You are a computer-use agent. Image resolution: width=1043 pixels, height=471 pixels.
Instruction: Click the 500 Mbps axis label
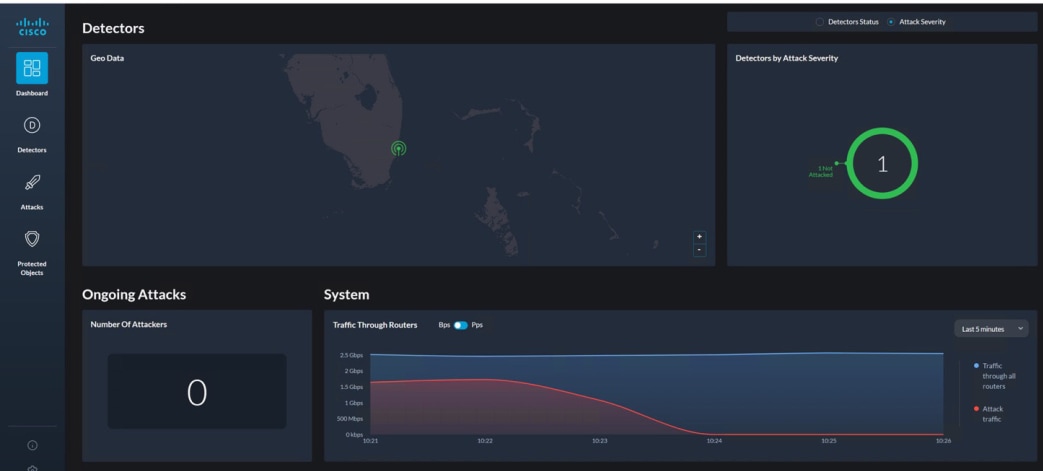pyautogui.click(x=350, y=418)
